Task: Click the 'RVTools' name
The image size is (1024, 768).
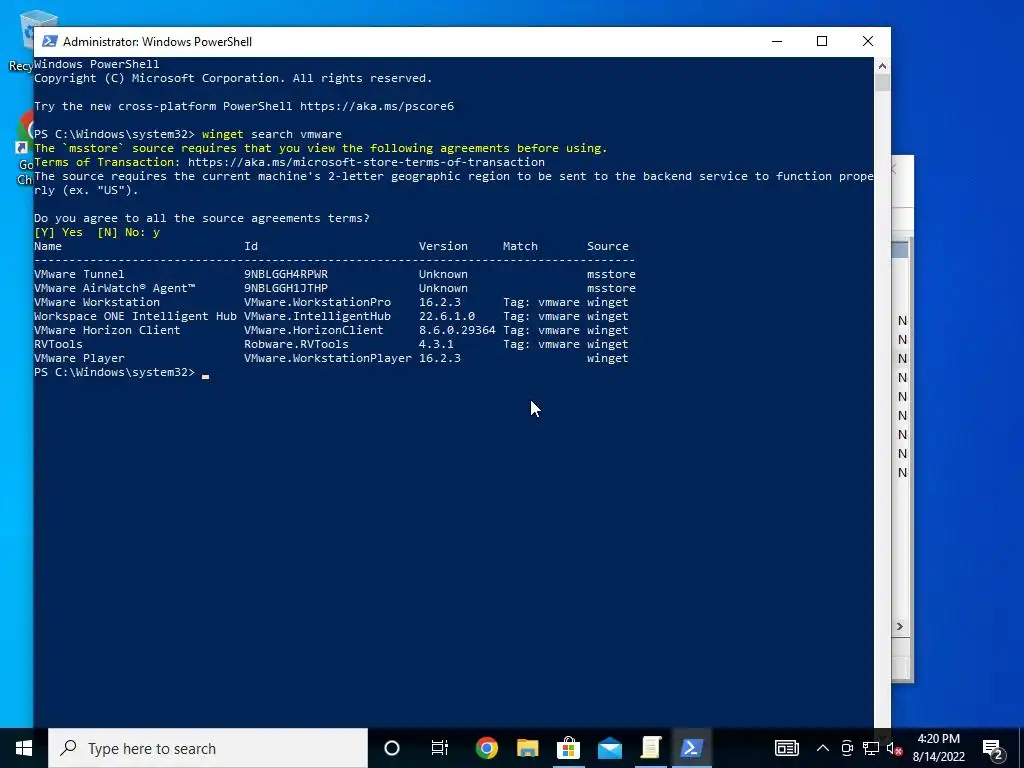Action: [58, 344]
